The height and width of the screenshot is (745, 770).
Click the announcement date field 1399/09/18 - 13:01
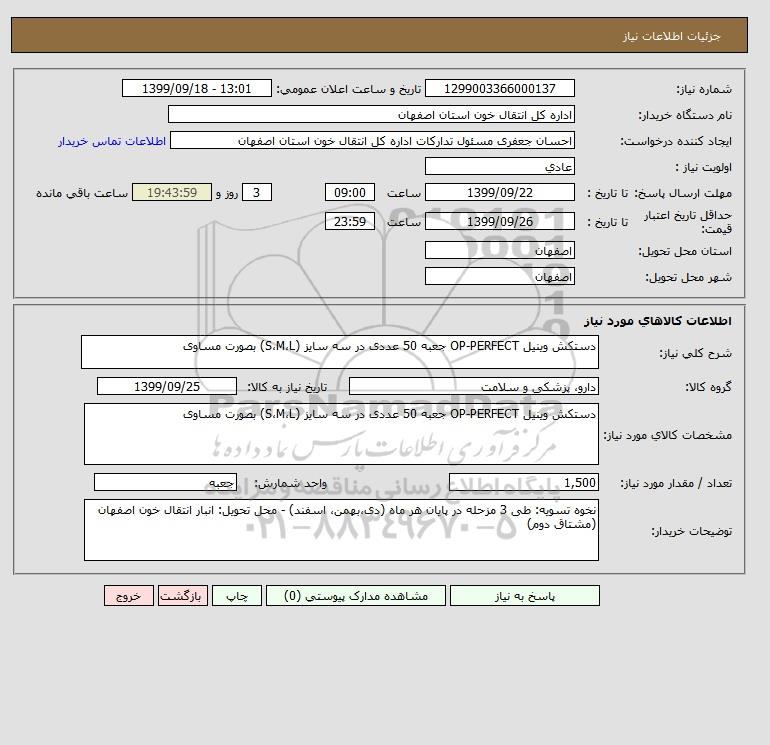(x=196, y=88)
